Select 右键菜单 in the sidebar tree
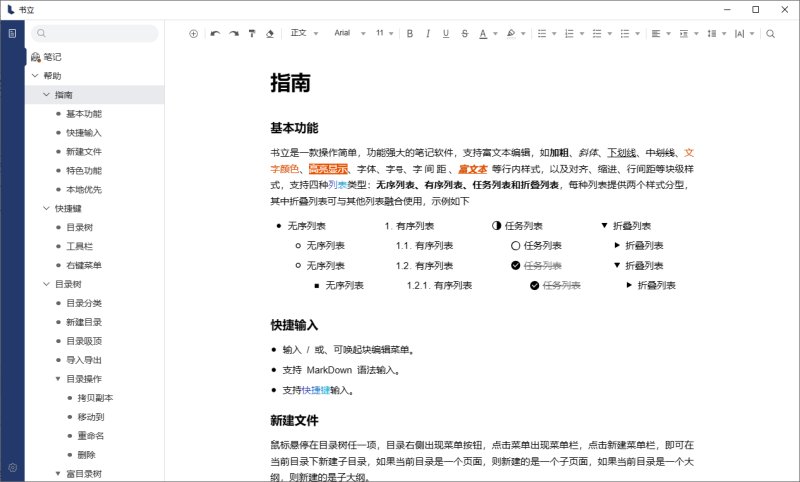The width and height of the screenshot is (800, 482). coord(84,265)
